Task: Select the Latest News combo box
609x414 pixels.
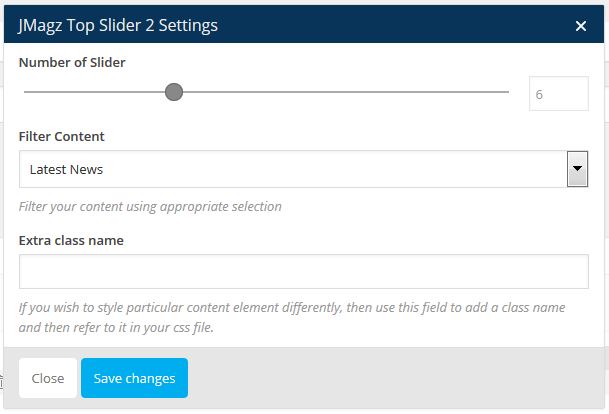Action: pos(292,169)
